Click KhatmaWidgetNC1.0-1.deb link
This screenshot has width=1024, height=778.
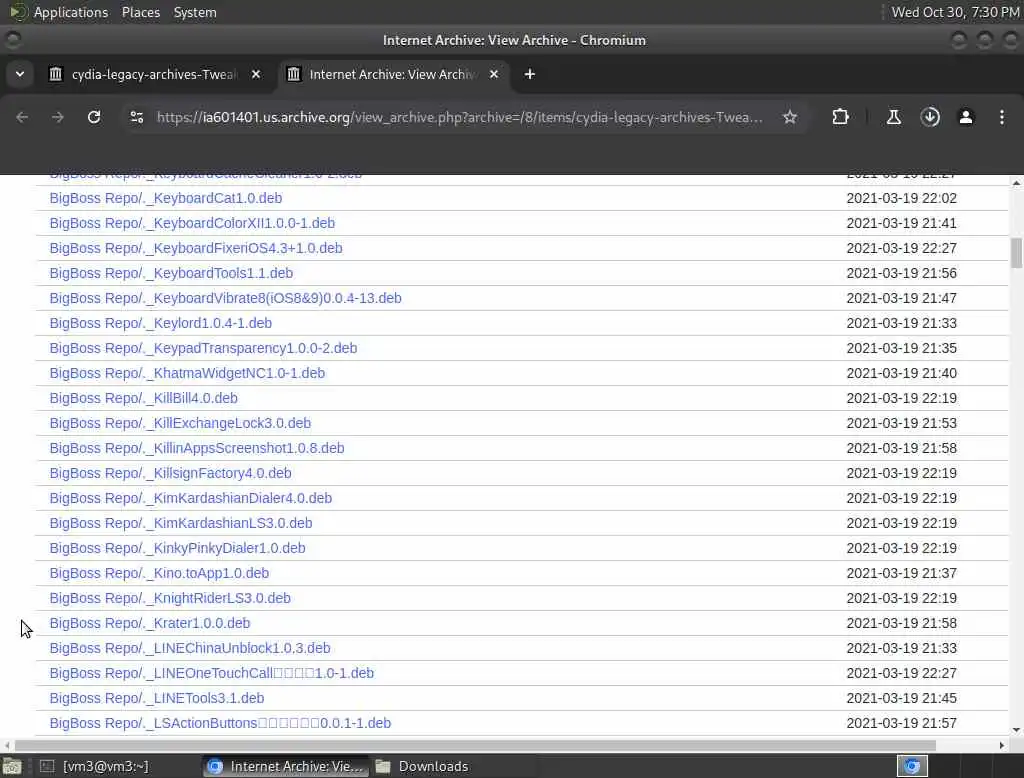pos(187,373)
